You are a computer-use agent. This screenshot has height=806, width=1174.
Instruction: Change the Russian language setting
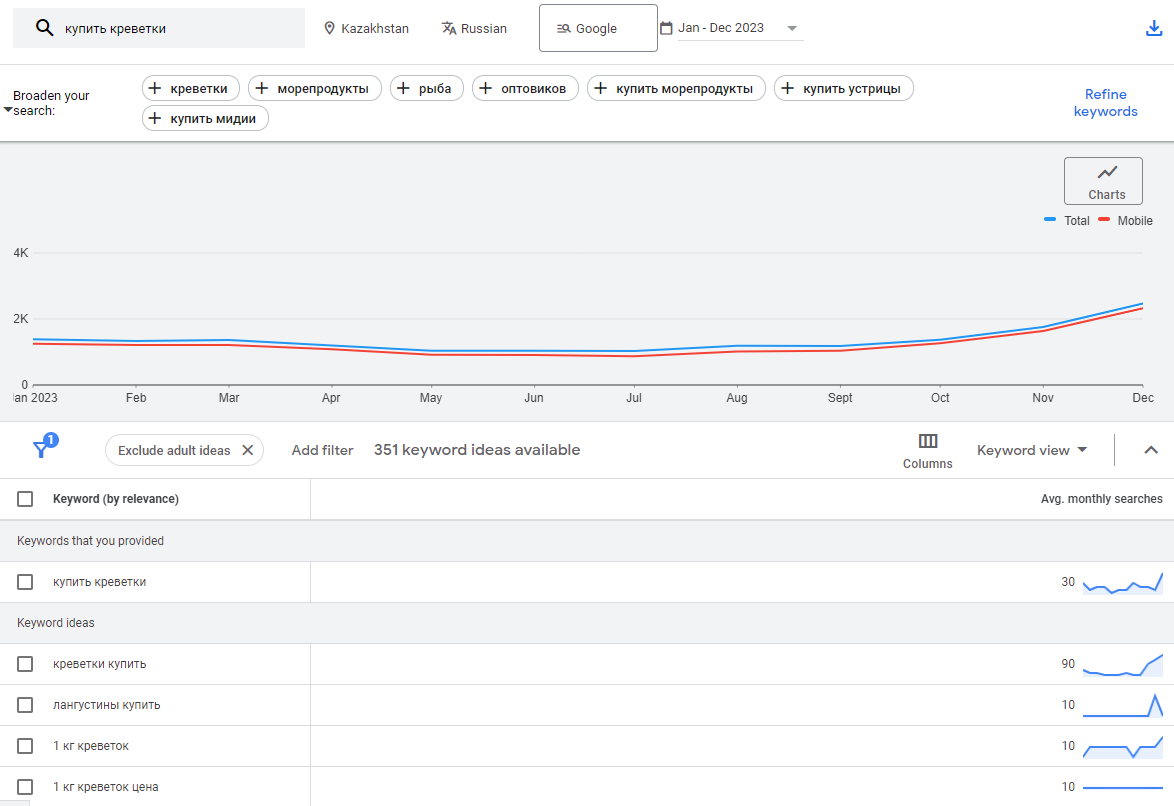pyautogui.click(x=474, y=29)
